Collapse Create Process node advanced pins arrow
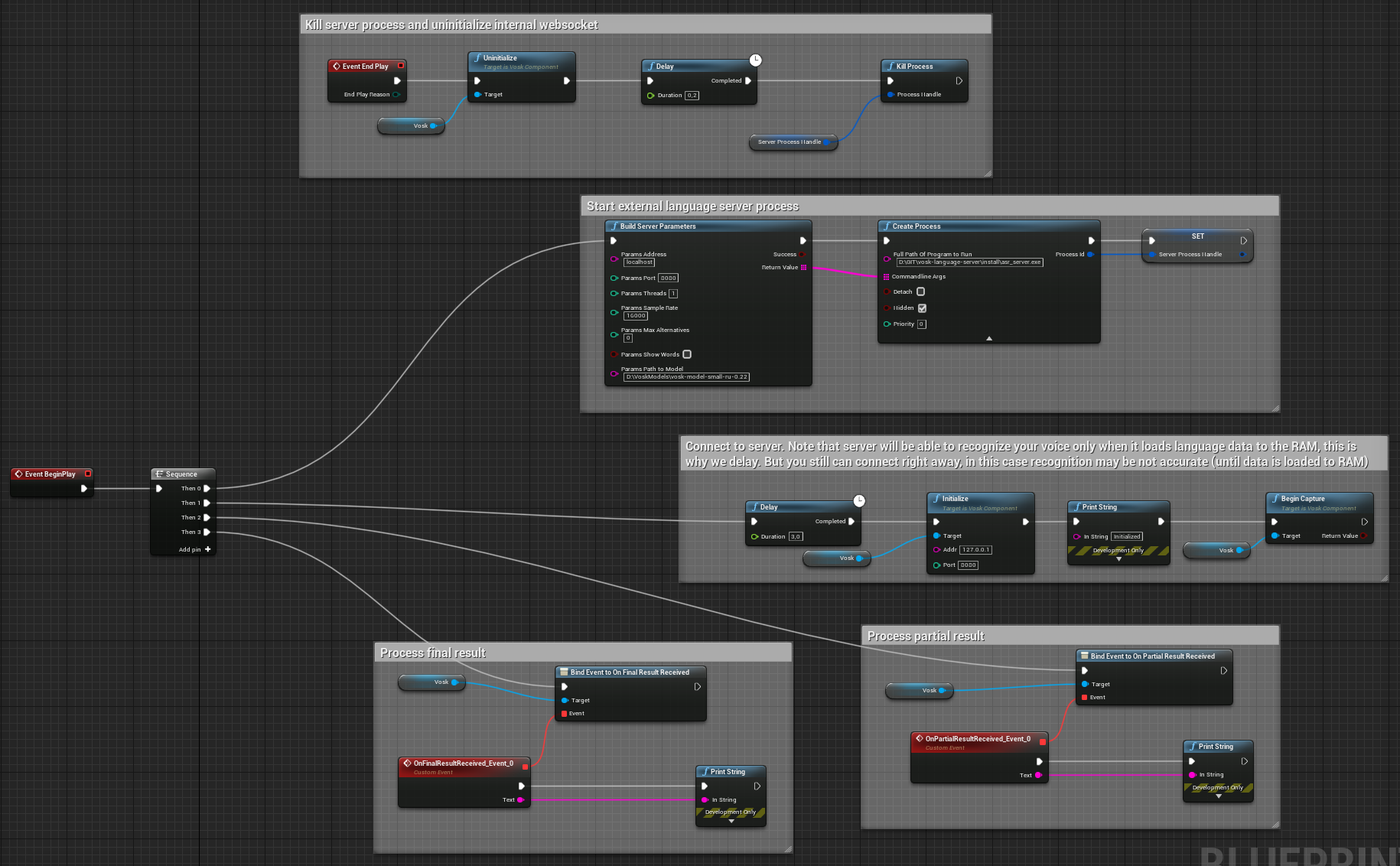 989,338
